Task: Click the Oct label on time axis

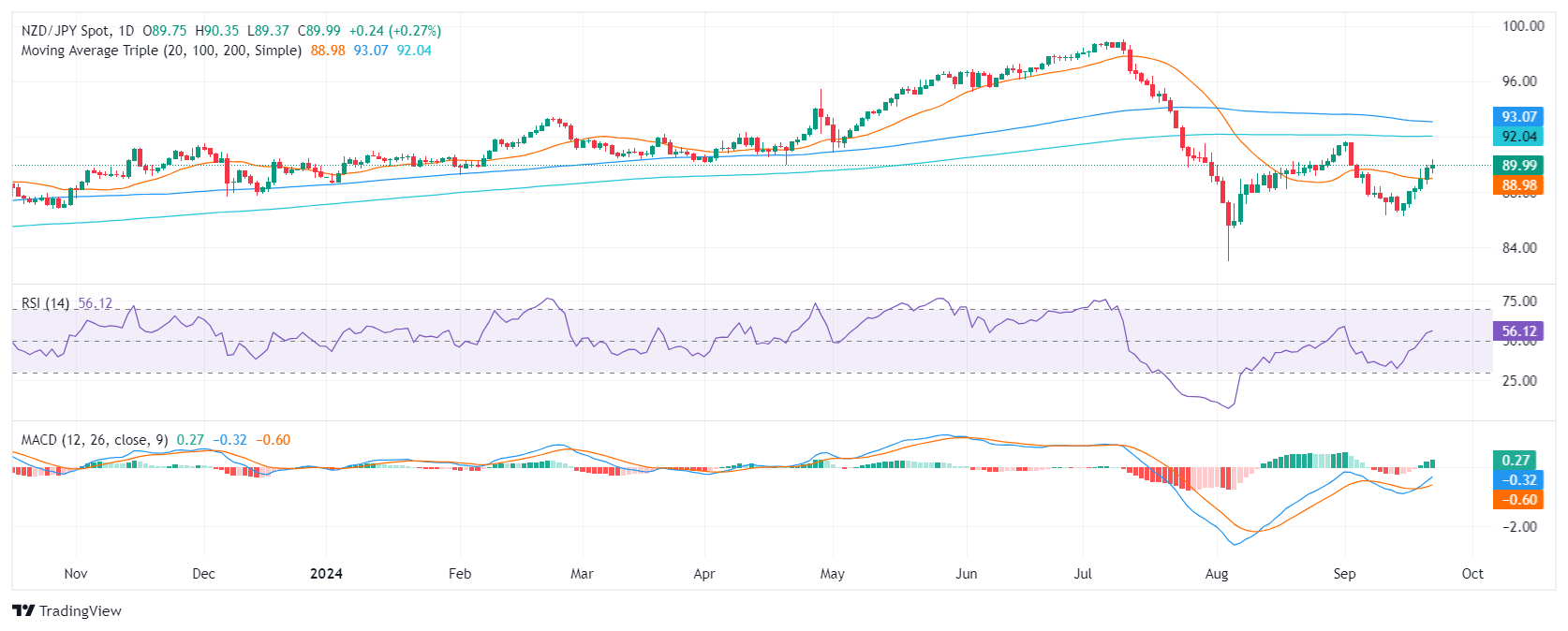Action: click(x=1472, y=573)
